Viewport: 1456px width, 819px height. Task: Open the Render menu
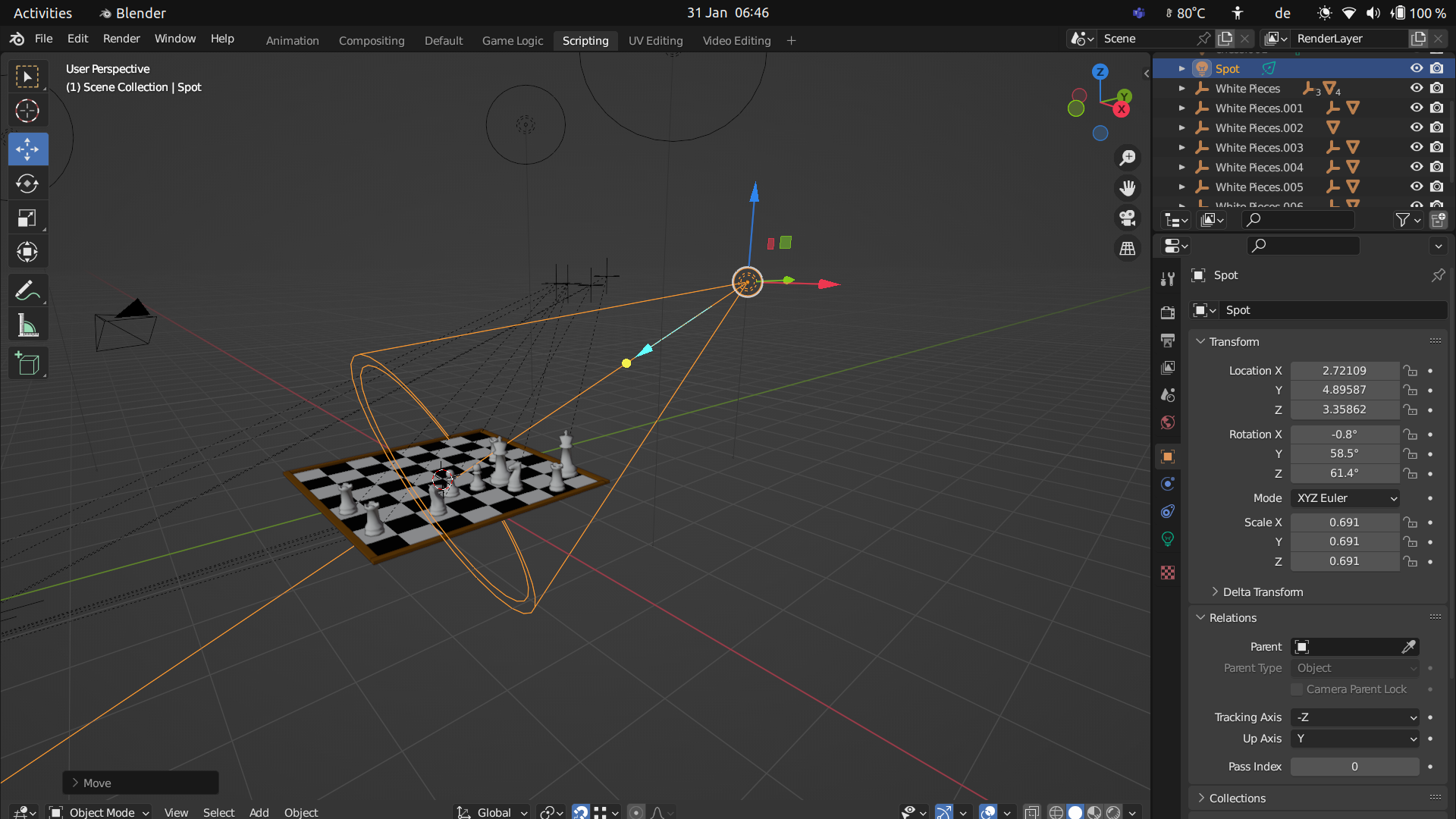(121, 39)
